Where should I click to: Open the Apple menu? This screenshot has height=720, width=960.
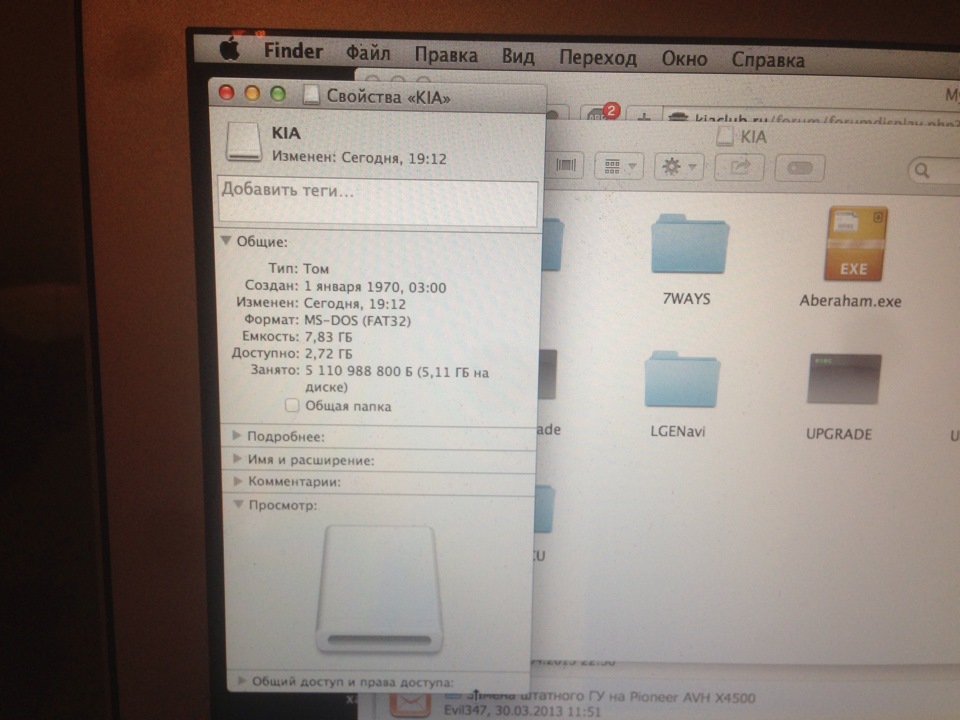[x=230, y=49]
